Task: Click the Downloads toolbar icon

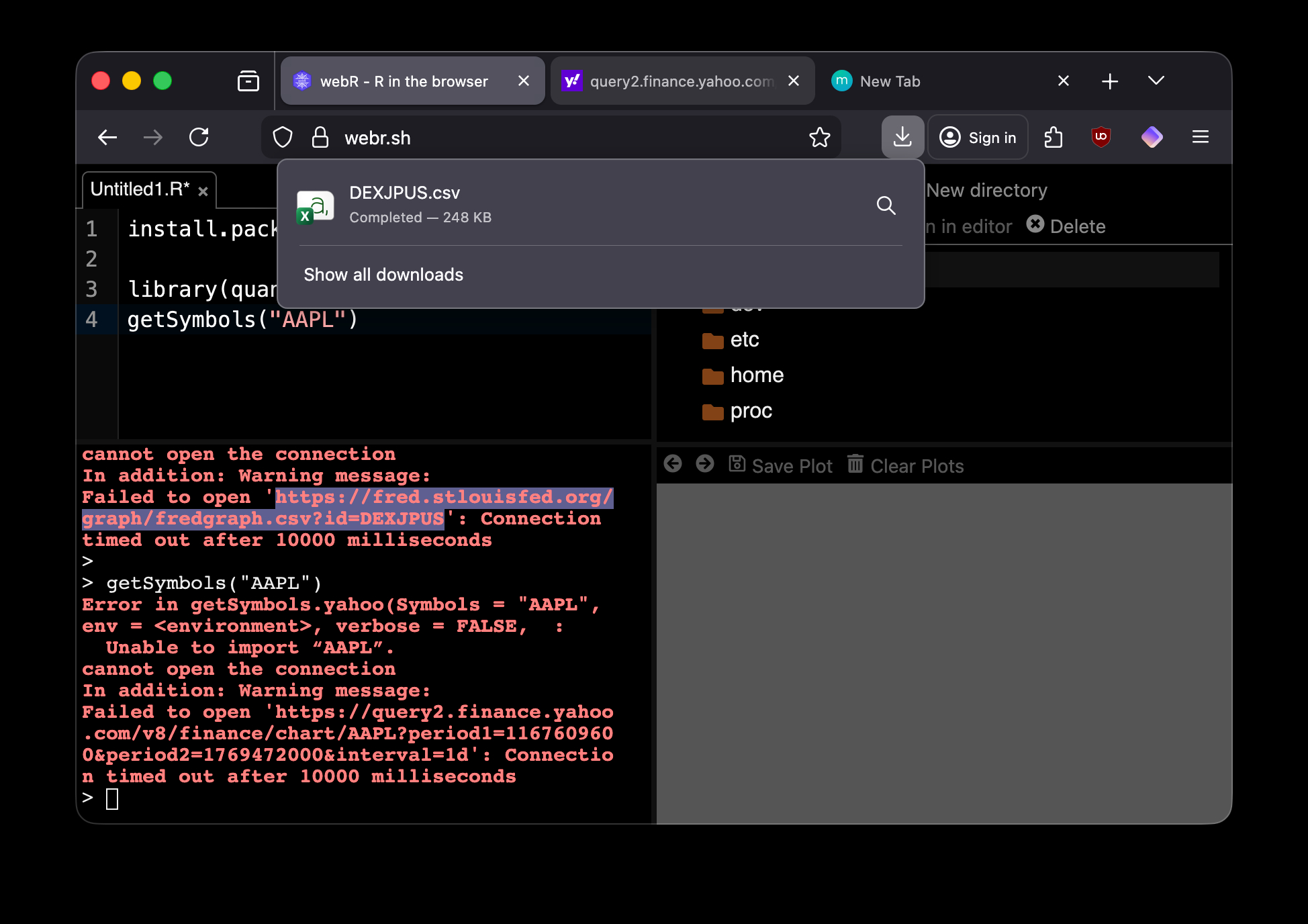Action: (902, 137)
